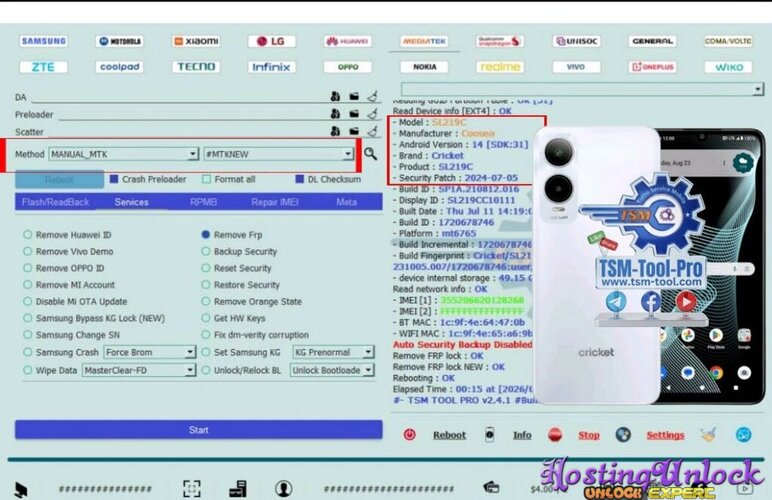Select the Wiko brand icon

[728, 66]
